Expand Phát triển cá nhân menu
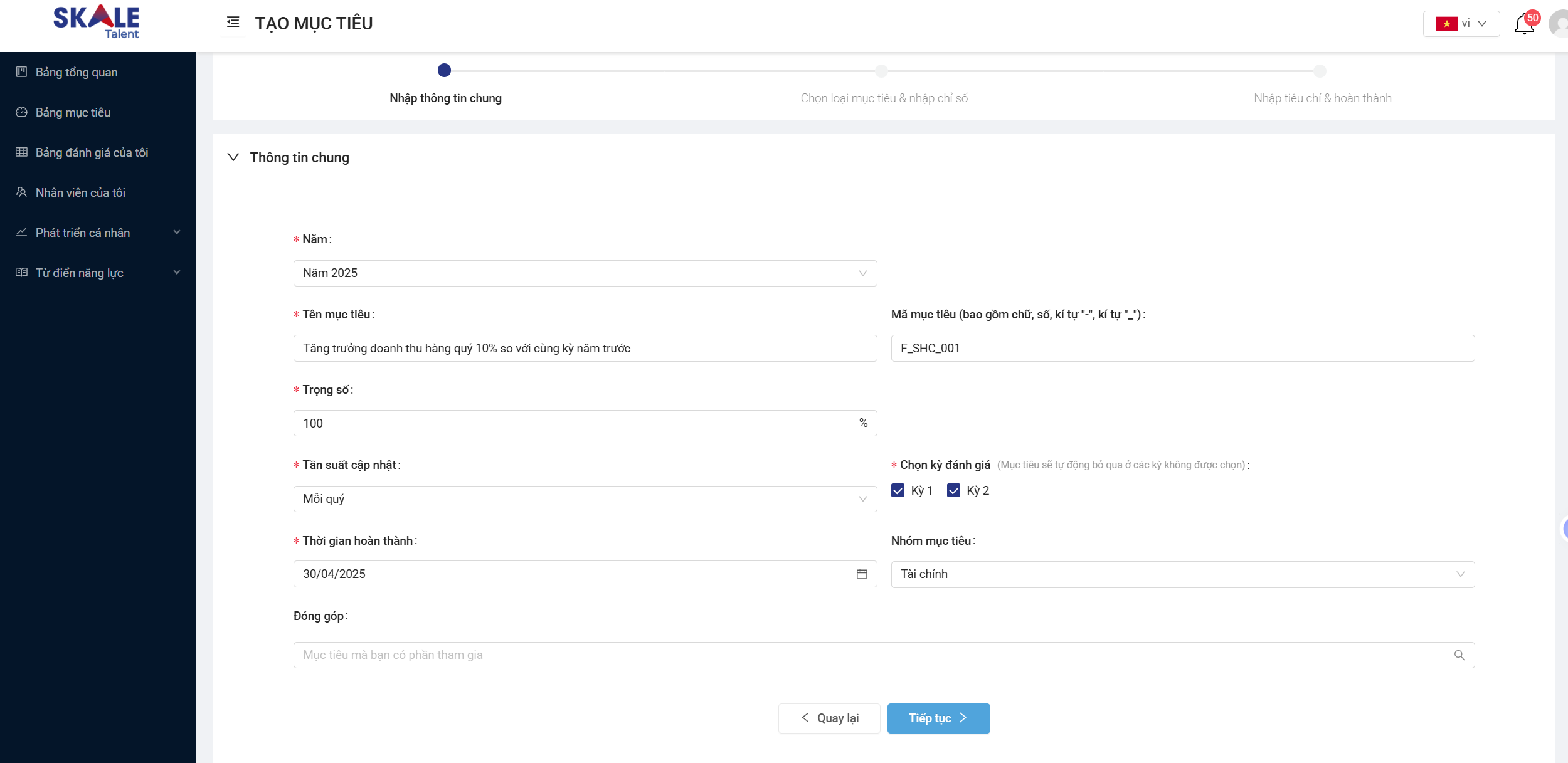Viewport: 1568px width, 763px height. (x=97, y=233)
